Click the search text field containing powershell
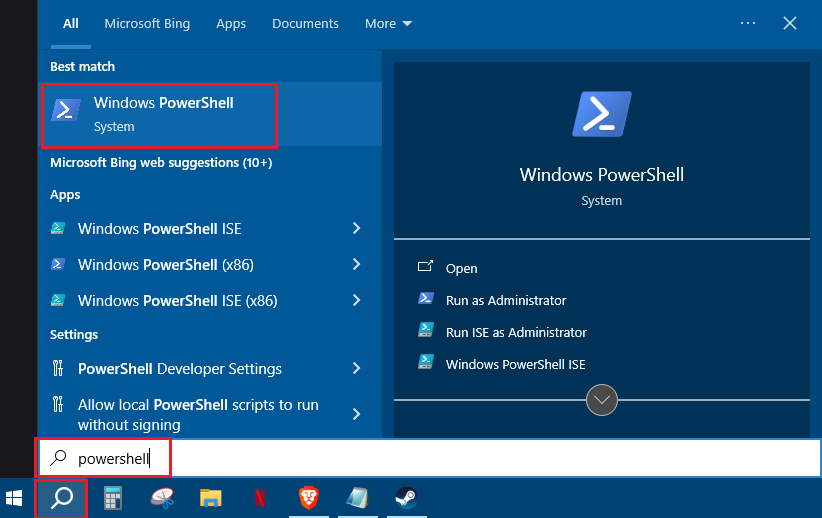 click(429, 458)
